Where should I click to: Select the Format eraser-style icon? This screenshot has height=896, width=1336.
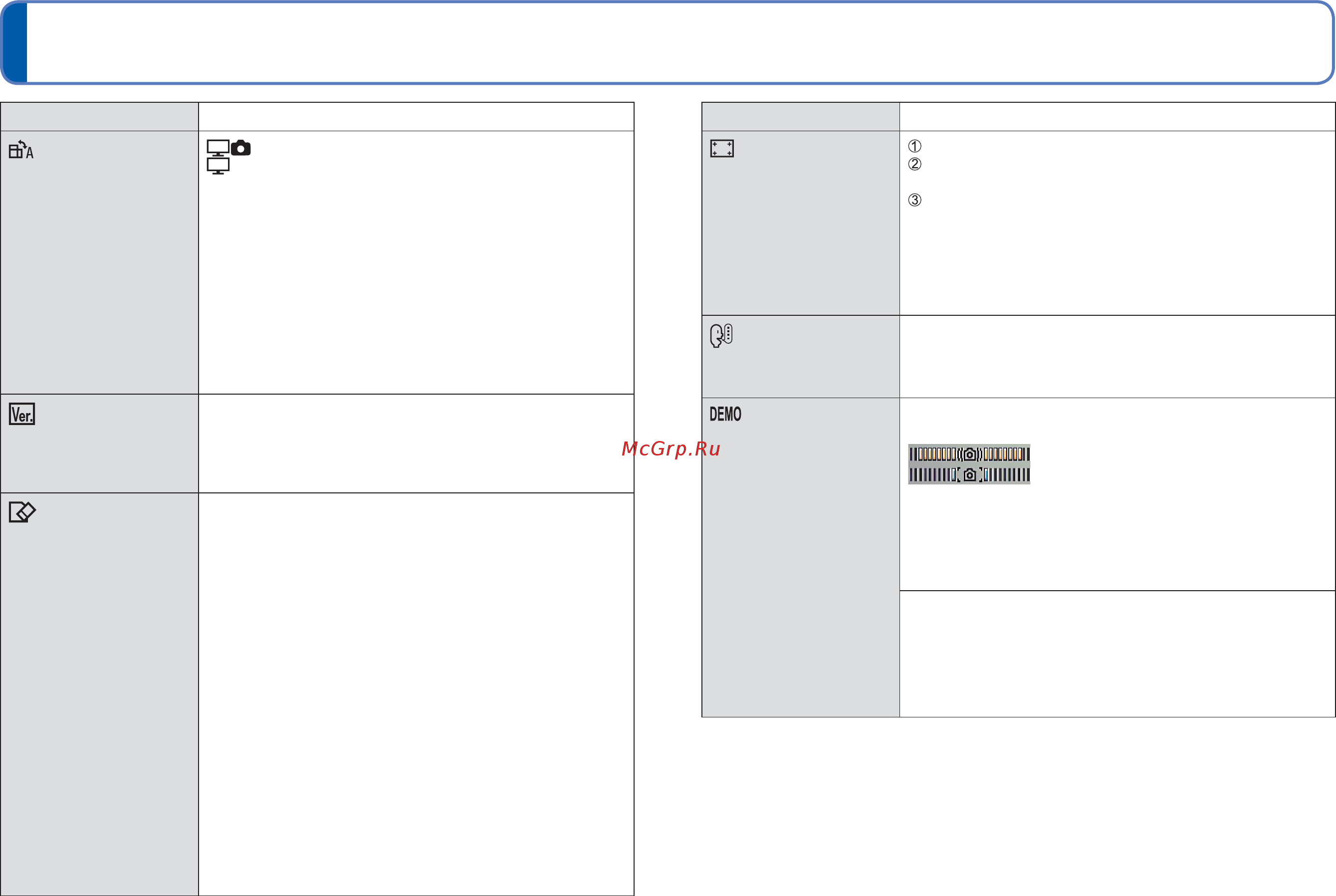click(22, 512)
